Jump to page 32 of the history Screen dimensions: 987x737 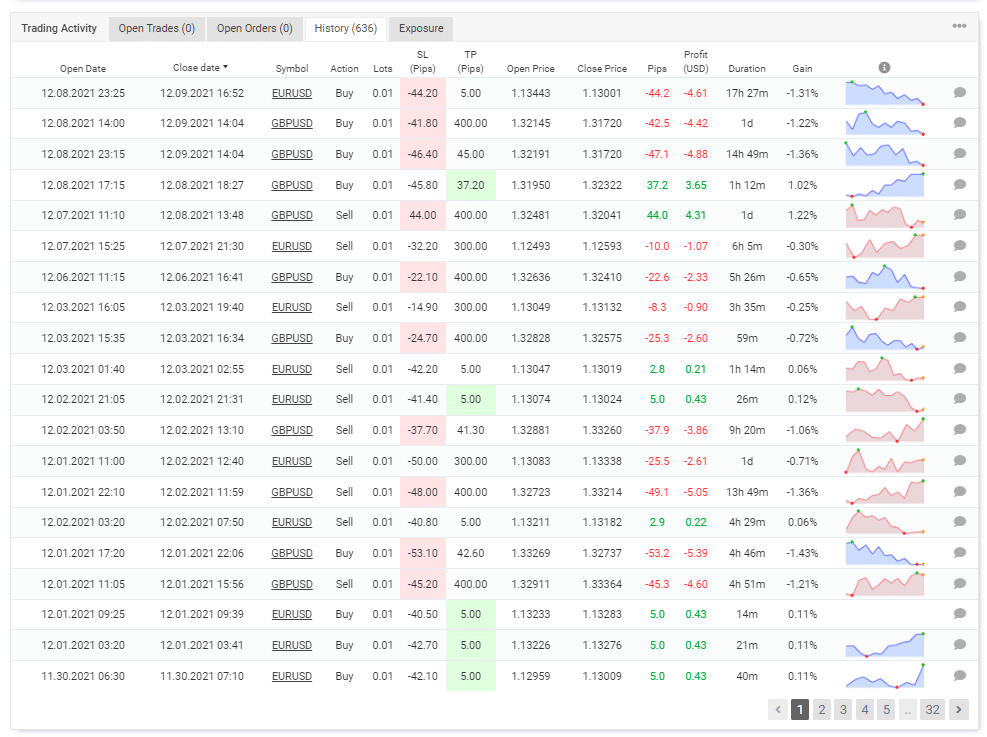point(932,709)
